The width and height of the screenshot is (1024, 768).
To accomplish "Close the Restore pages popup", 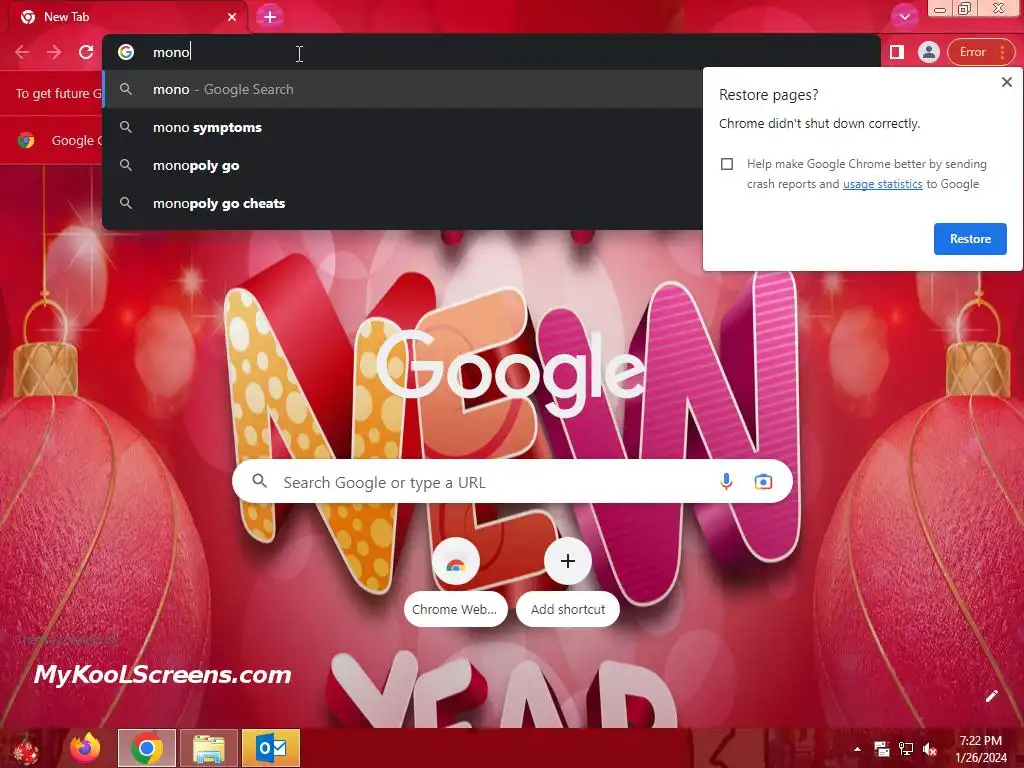I will click(1006, 82).
